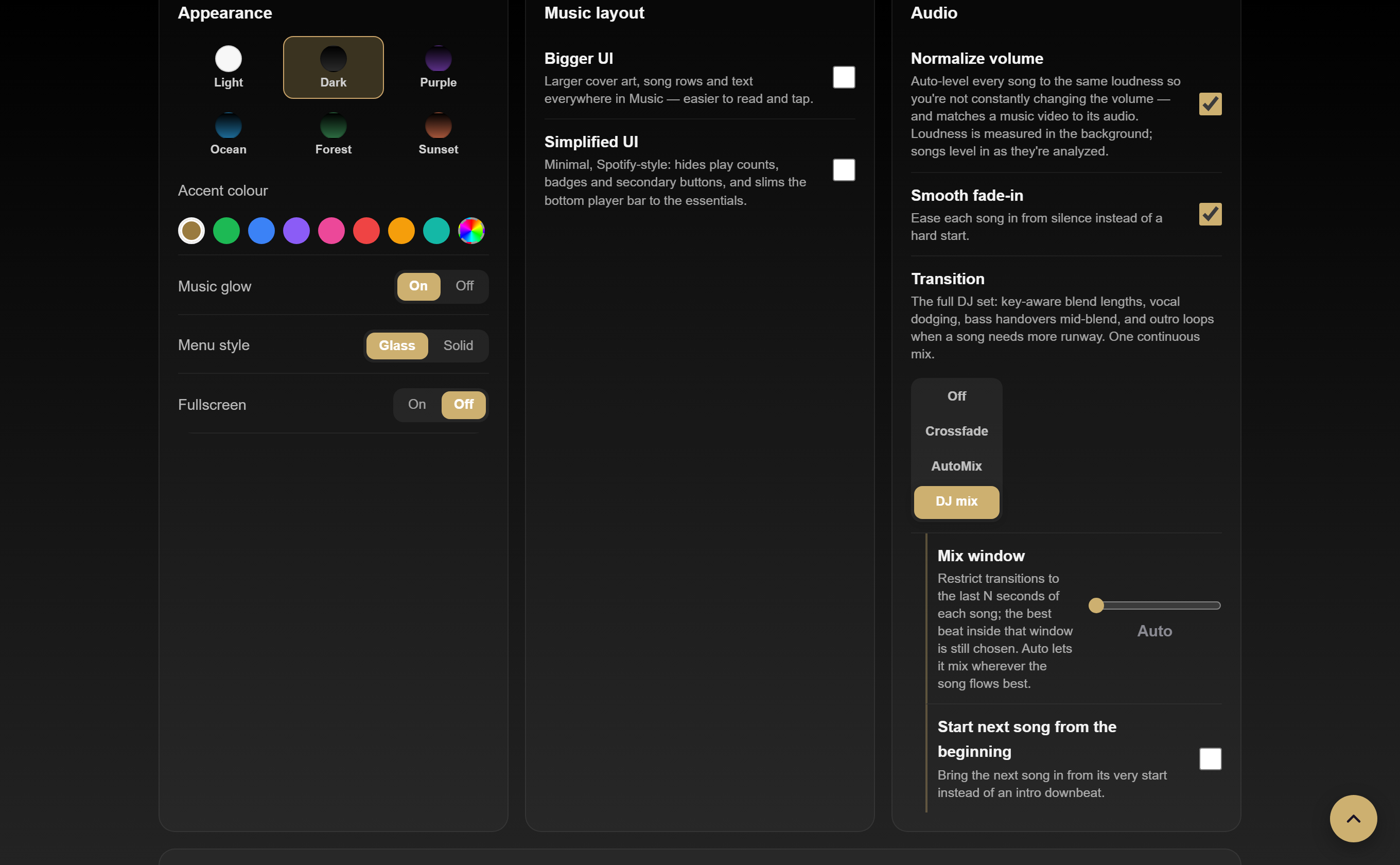Turn Fullscreen On

pyautogui.click(x=417, y=405)
